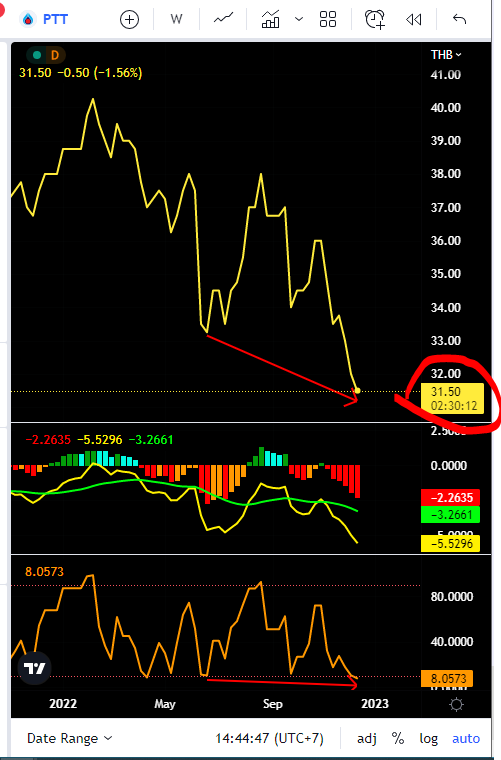
Task: Click the 40.00 price axis label
Action: pyautogui.click(x=446, y=108)
